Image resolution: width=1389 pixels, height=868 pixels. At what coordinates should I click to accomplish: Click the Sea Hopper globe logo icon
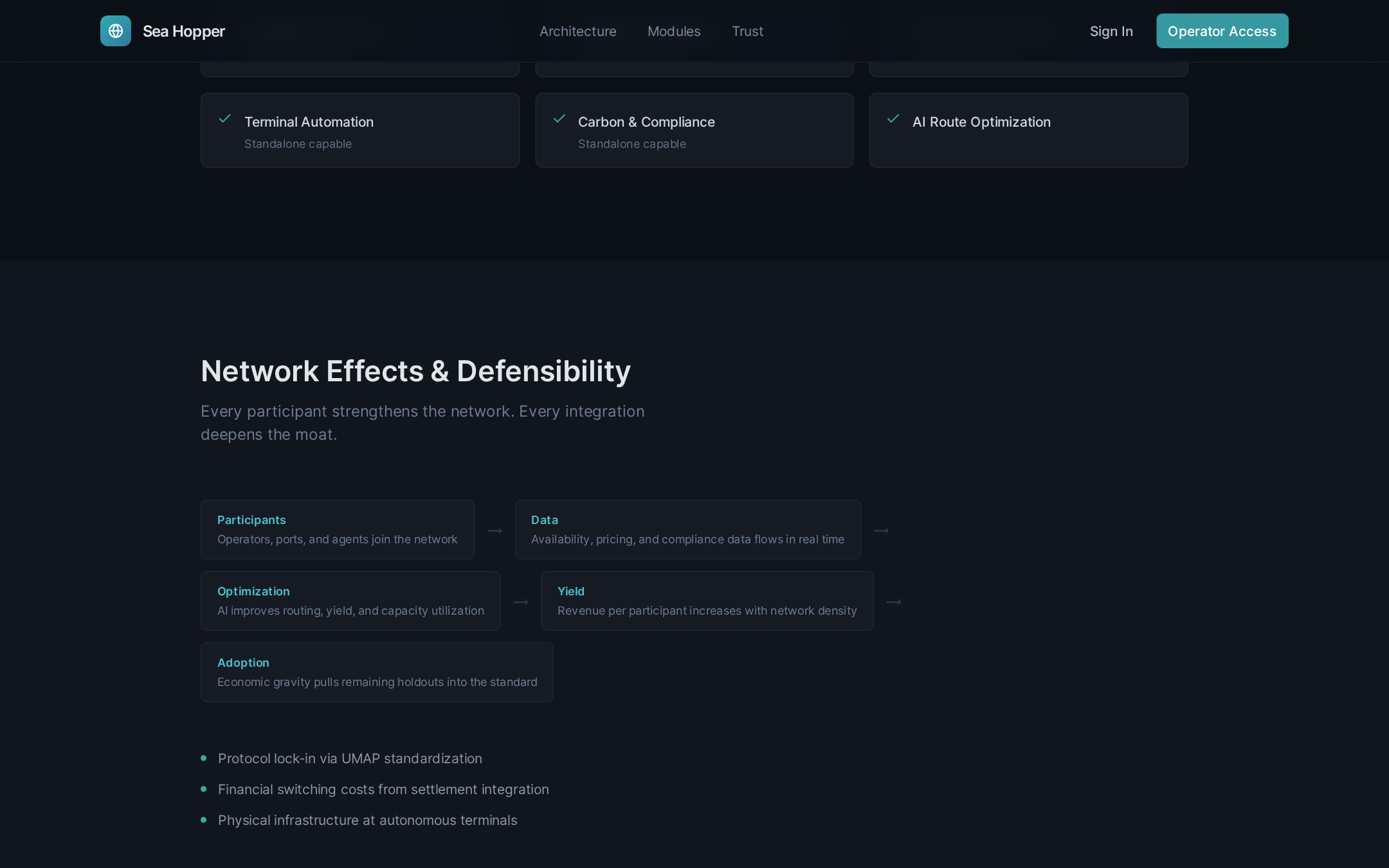[116, 31]
